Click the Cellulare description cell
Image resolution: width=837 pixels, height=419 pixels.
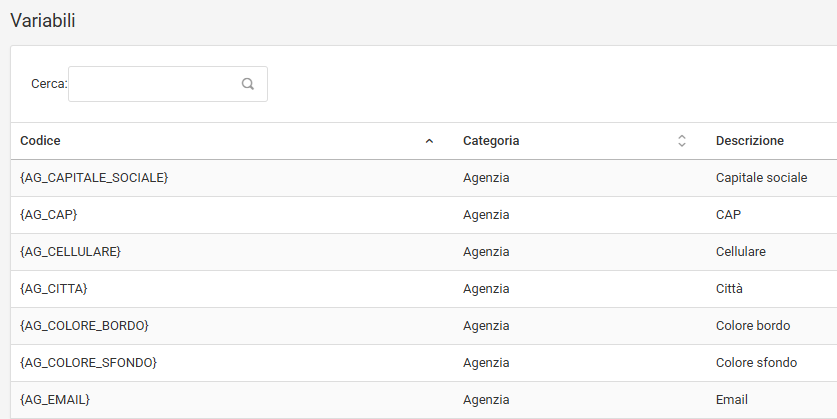tap(741, 252)
